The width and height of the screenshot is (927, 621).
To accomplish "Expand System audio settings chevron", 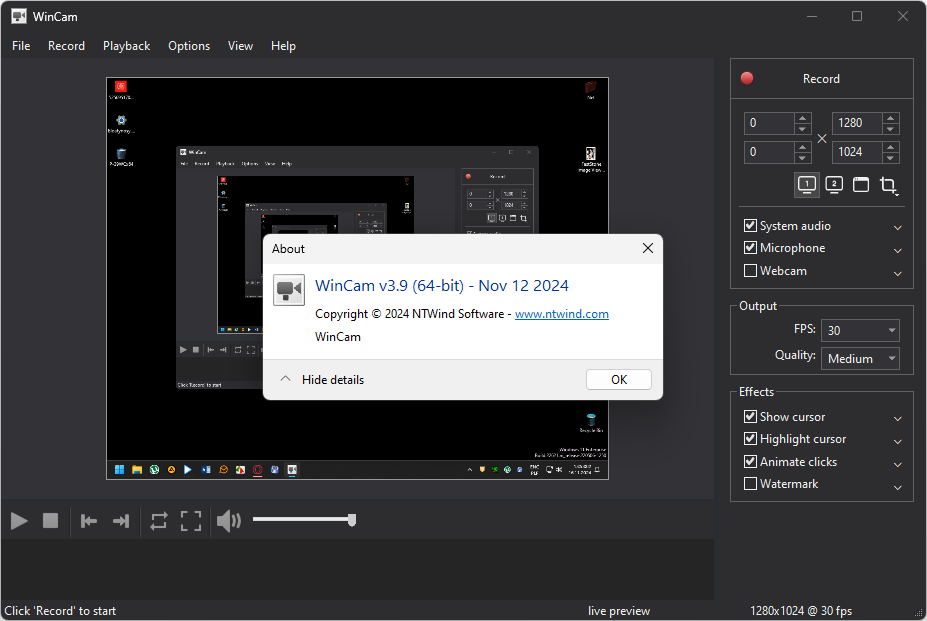I will (897, 228).
